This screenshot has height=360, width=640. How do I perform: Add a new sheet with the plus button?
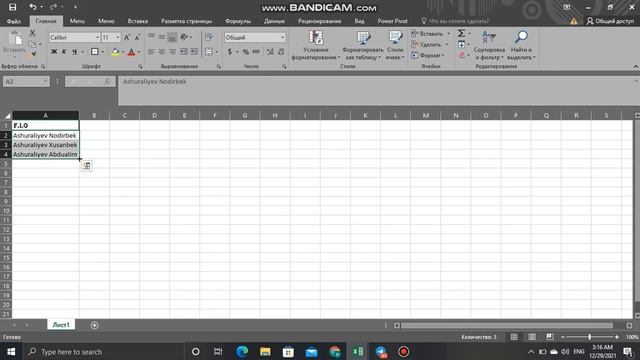(94, 325)
